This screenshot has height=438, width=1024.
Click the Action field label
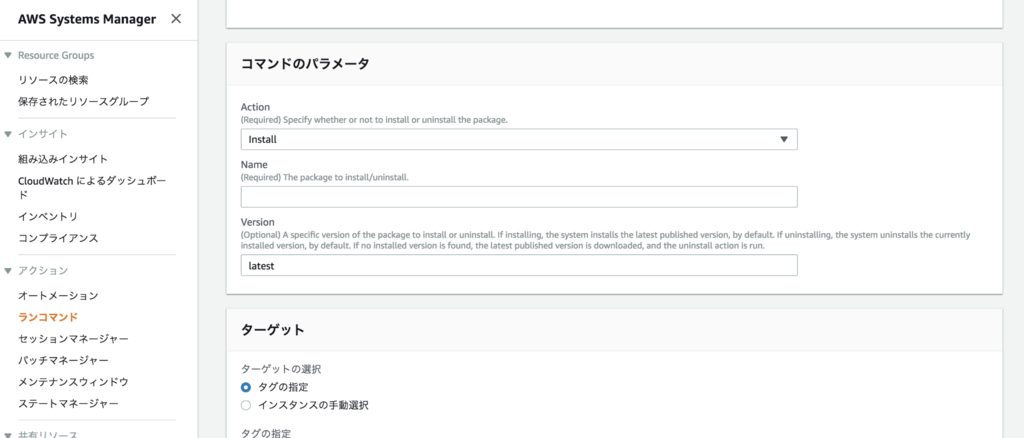pos(255,106)
